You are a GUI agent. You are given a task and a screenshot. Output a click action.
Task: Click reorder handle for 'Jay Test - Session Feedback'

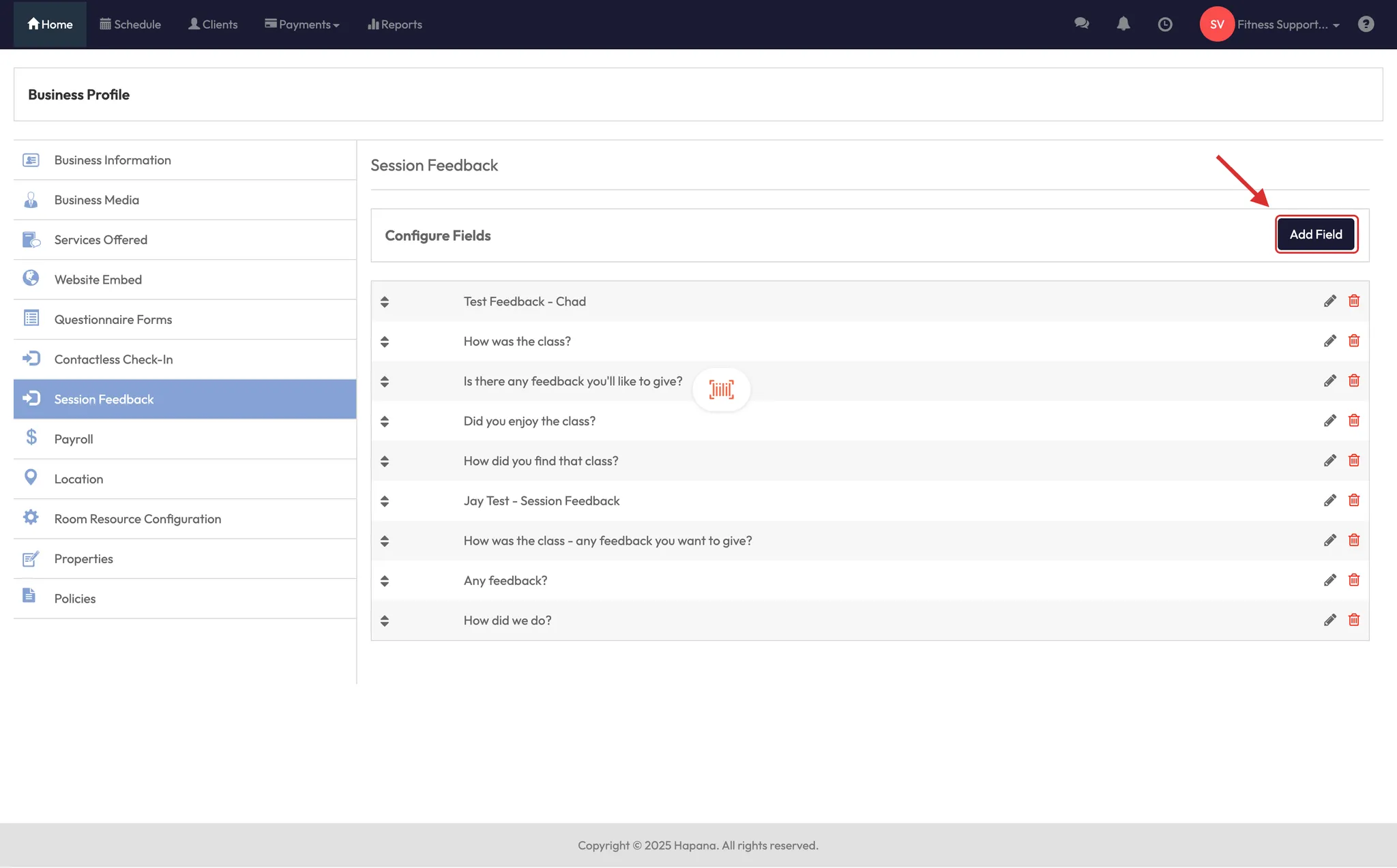[x=385, y=501]
